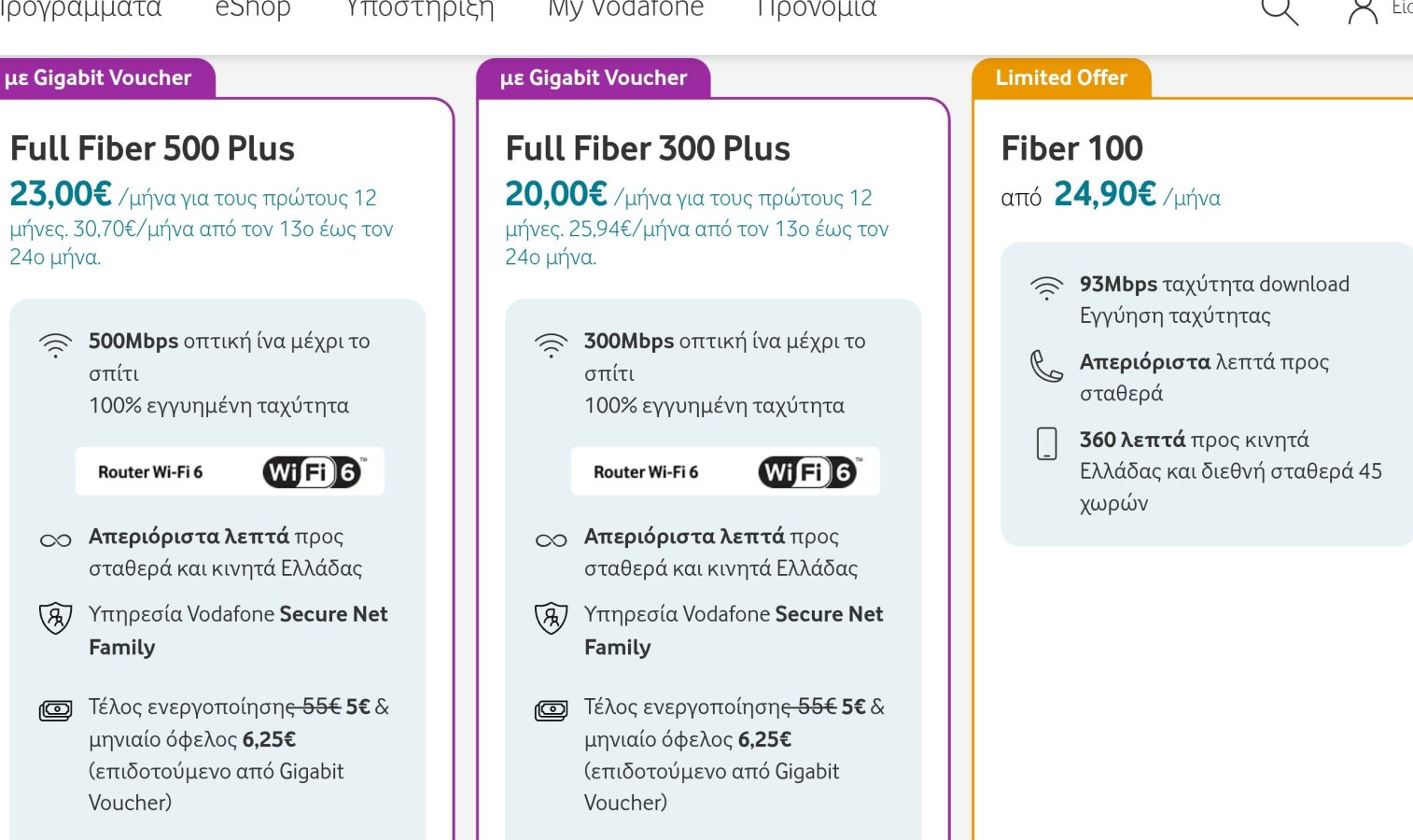Image resolution: width=1413 pixels, height=840 pixels.
Task: Click the voucher money icon in 500 Plus card
Action: click(x=56, y=710)
